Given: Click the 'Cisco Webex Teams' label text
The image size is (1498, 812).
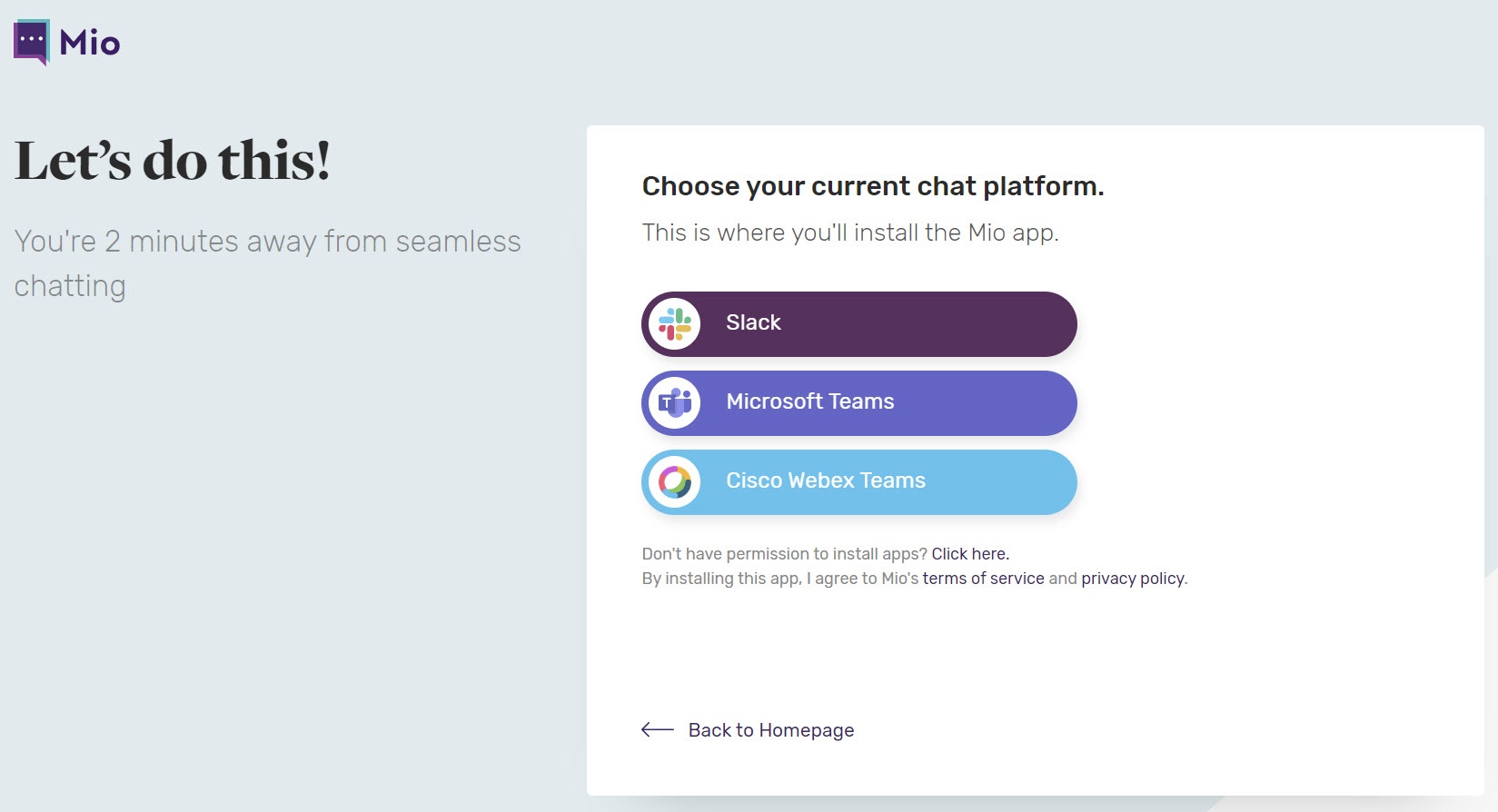Looking at the screenshot, I should coord(826,480).
